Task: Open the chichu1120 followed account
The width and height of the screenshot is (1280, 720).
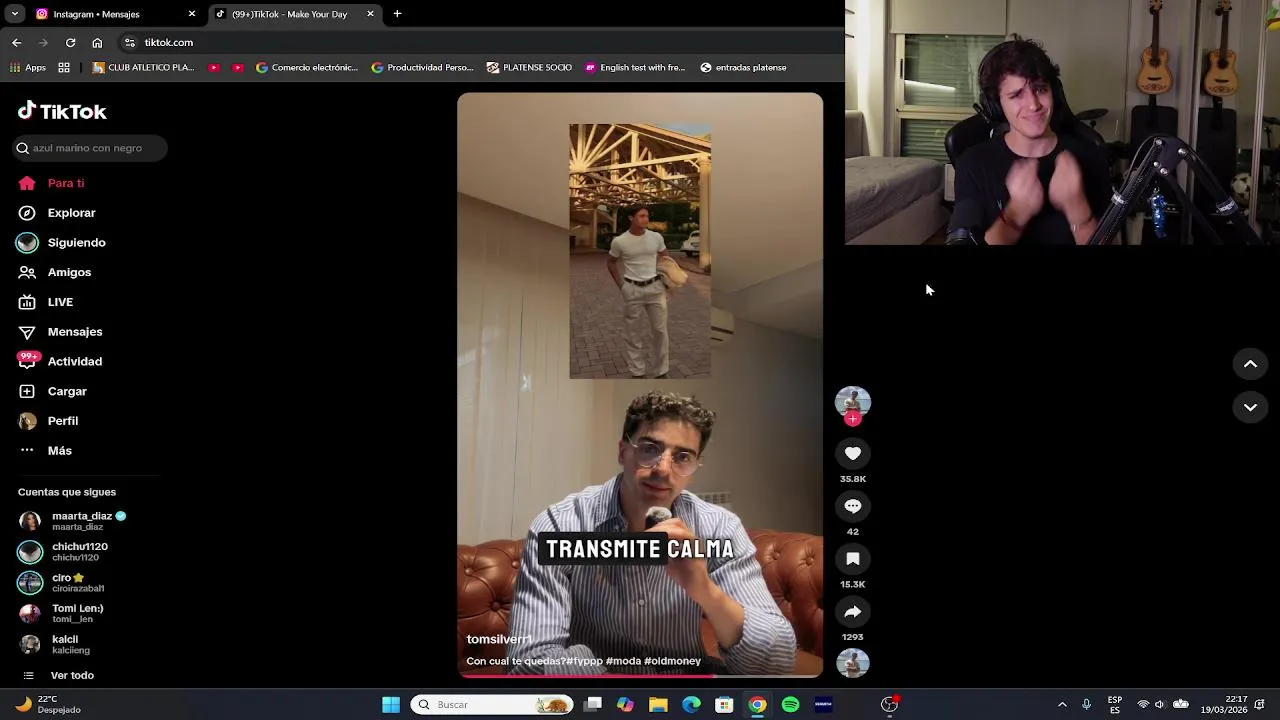Action: click(x=64, y=552)
